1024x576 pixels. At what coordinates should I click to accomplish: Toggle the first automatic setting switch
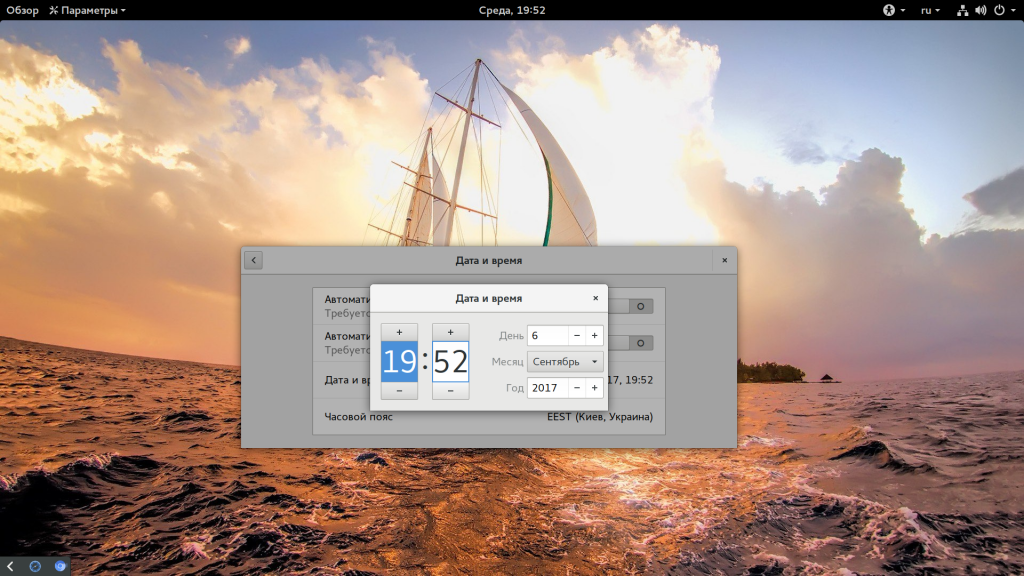point(634,305)
